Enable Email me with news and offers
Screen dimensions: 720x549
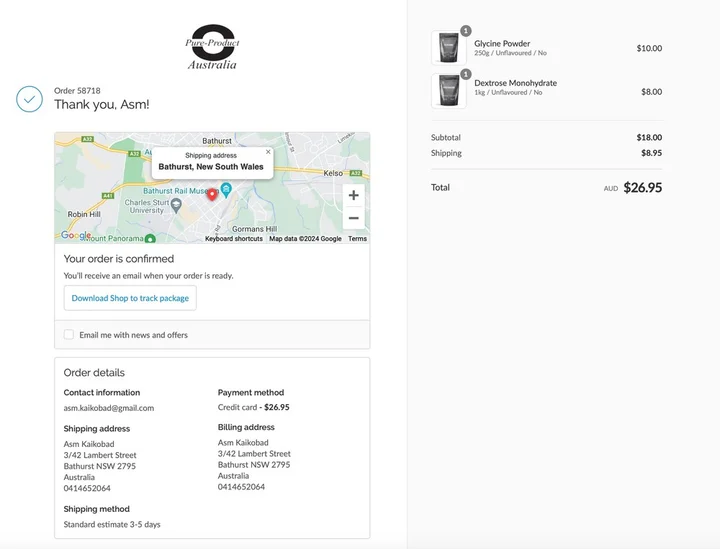coord(69,335)
